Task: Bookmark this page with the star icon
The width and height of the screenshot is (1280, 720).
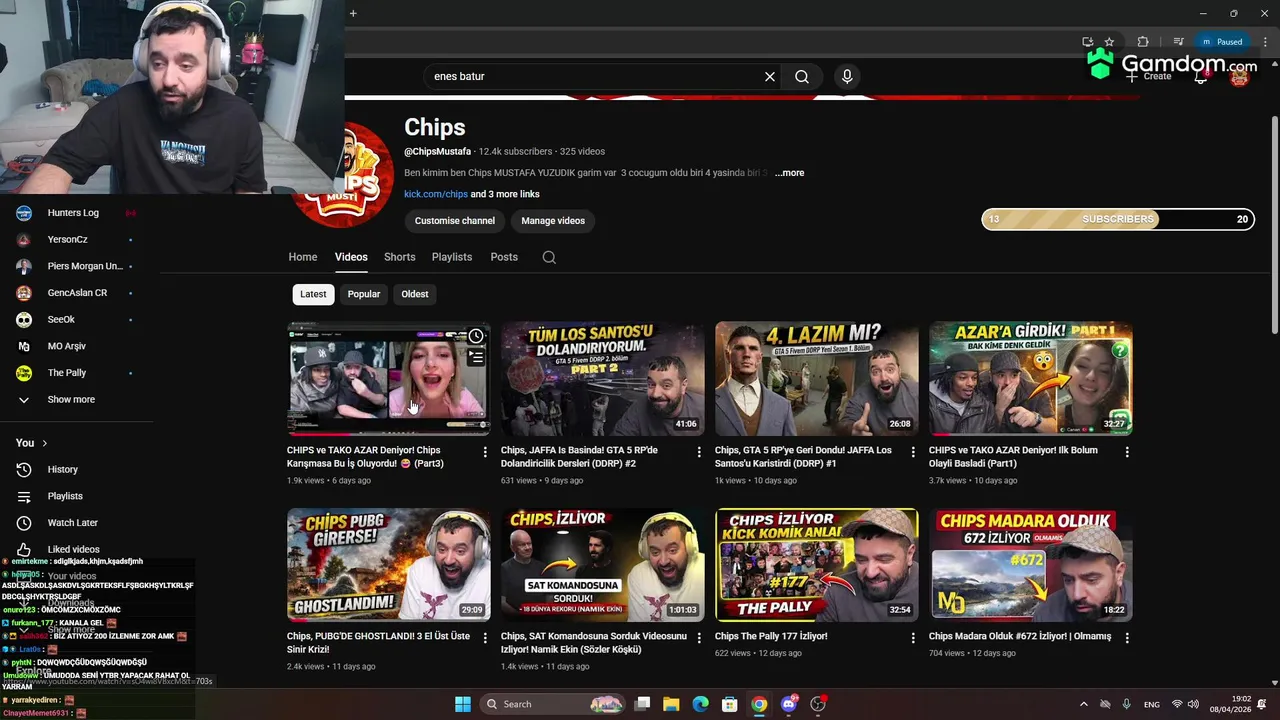Action: [1109, 42]
